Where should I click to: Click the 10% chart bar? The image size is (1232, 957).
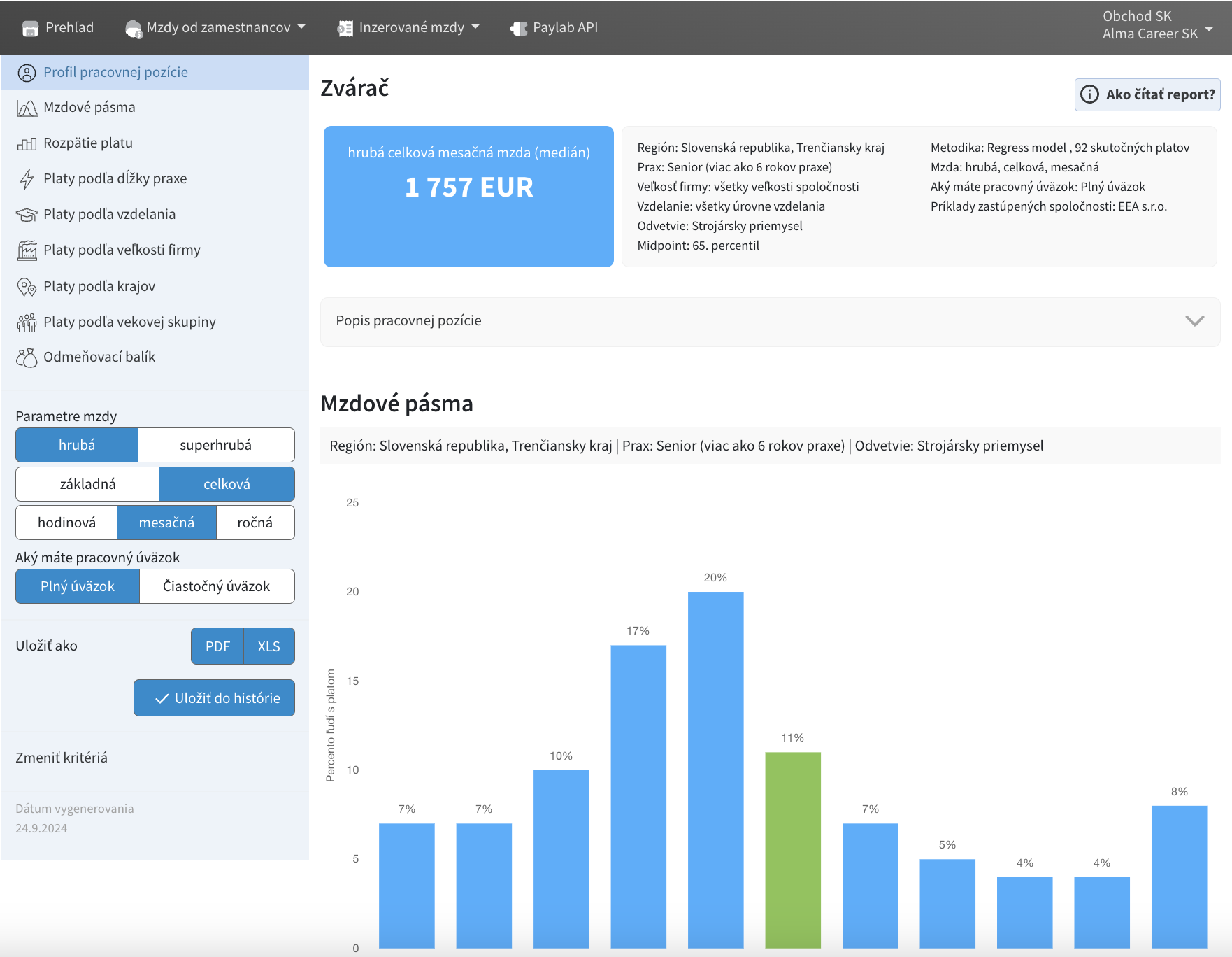pos(561,859)
